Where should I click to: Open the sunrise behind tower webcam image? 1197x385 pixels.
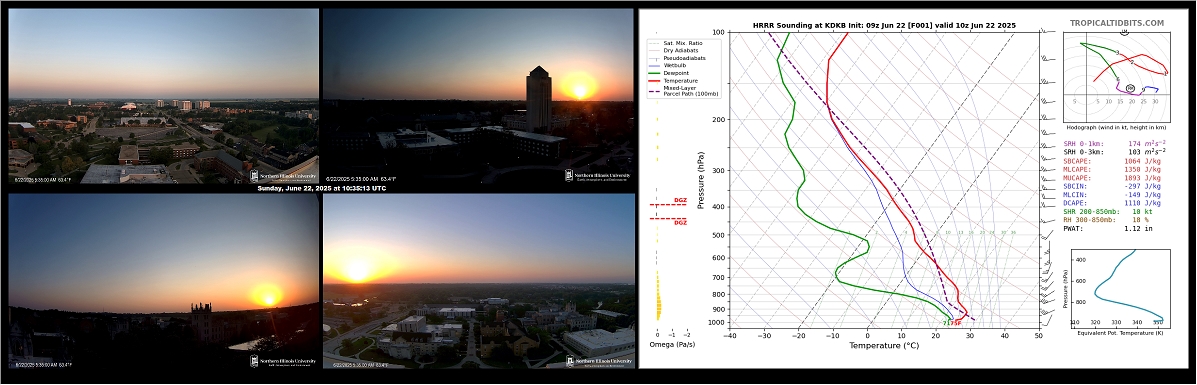[x=479, y=96]
